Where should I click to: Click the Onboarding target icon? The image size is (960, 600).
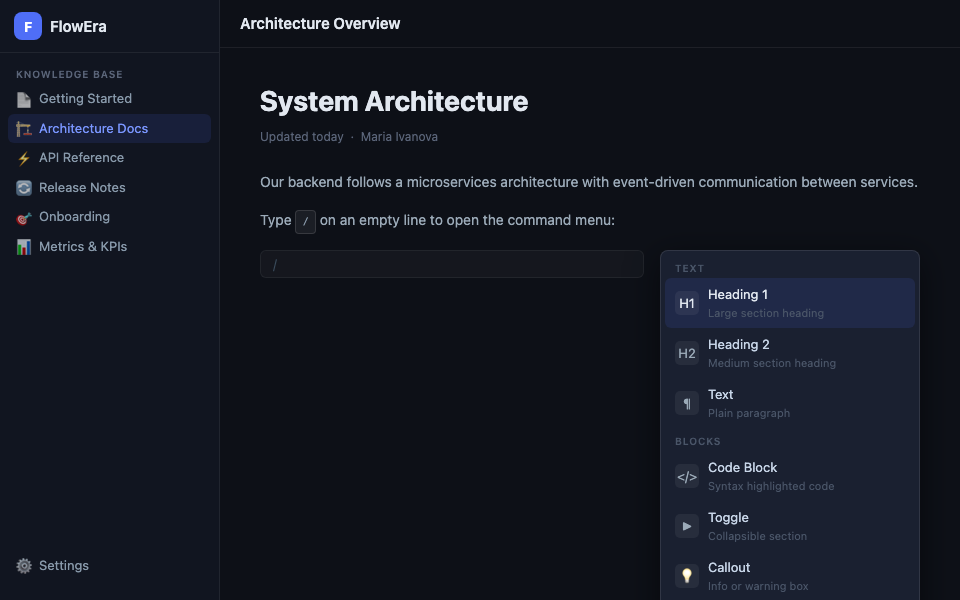point(24,217)
